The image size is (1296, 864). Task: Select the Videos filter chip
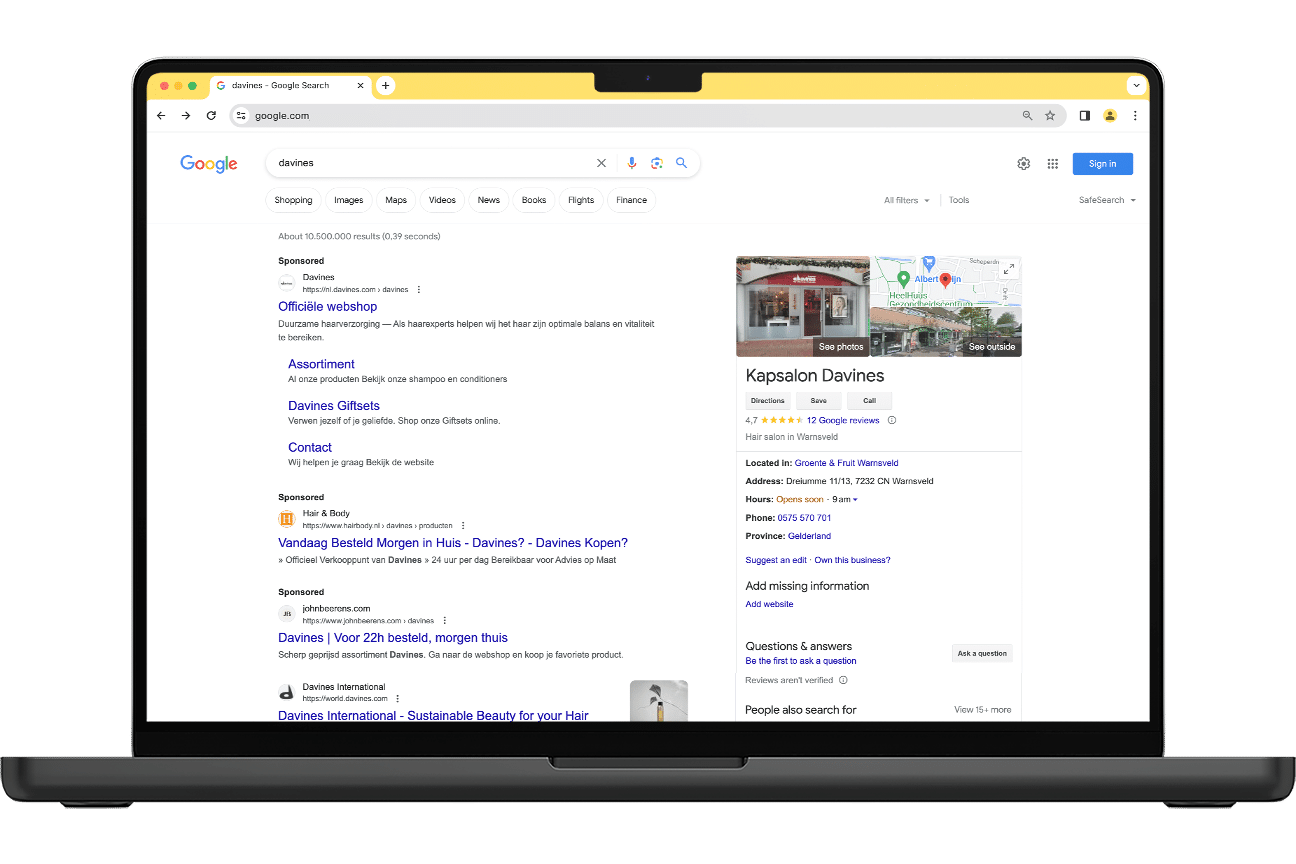[x=442, y=200]
